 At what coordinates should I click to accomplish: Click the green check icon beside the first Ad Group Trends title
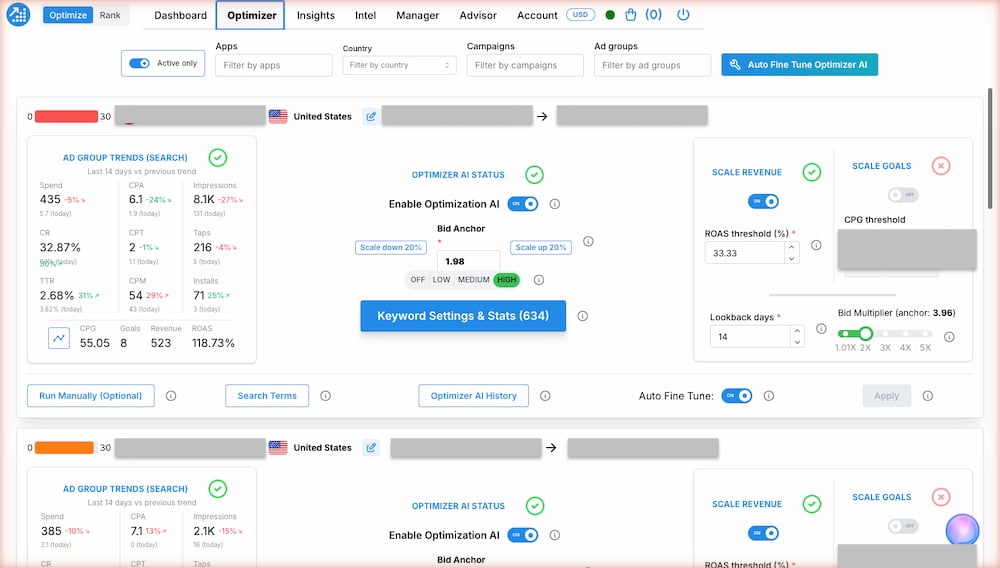point(217,157)
